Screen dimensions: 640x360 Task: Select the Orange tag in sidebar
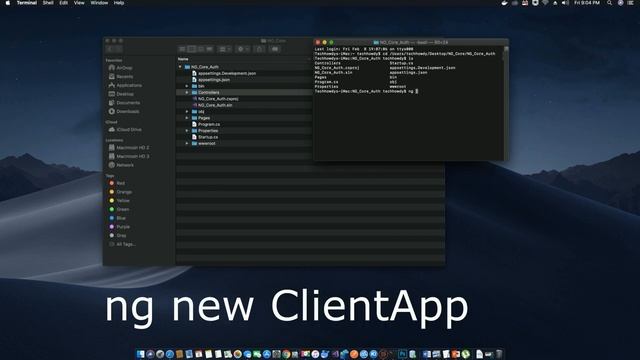120,192
